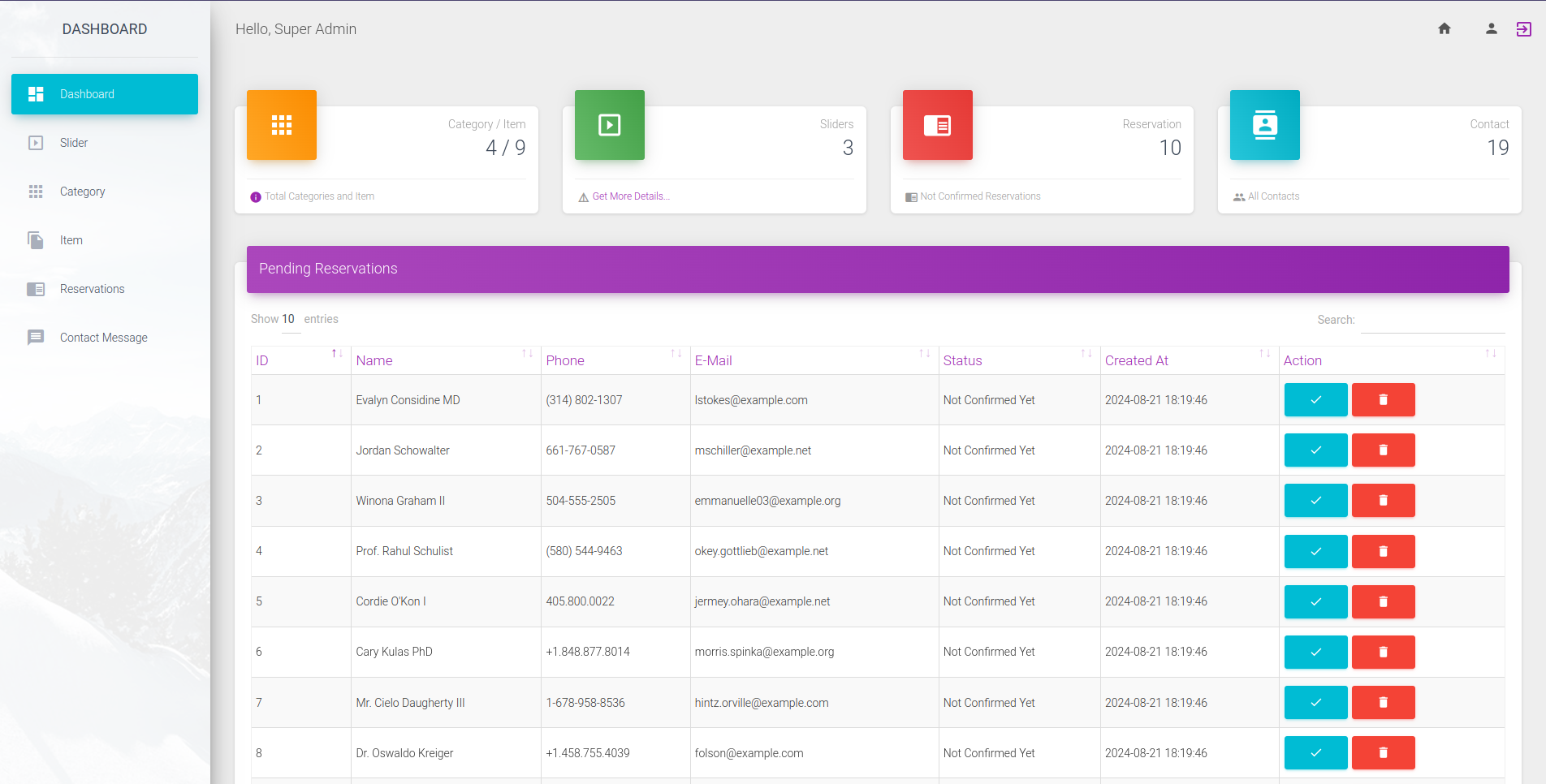
Task: Sort table by Name column
Action: pyautogui.click(x=446, y=360)
